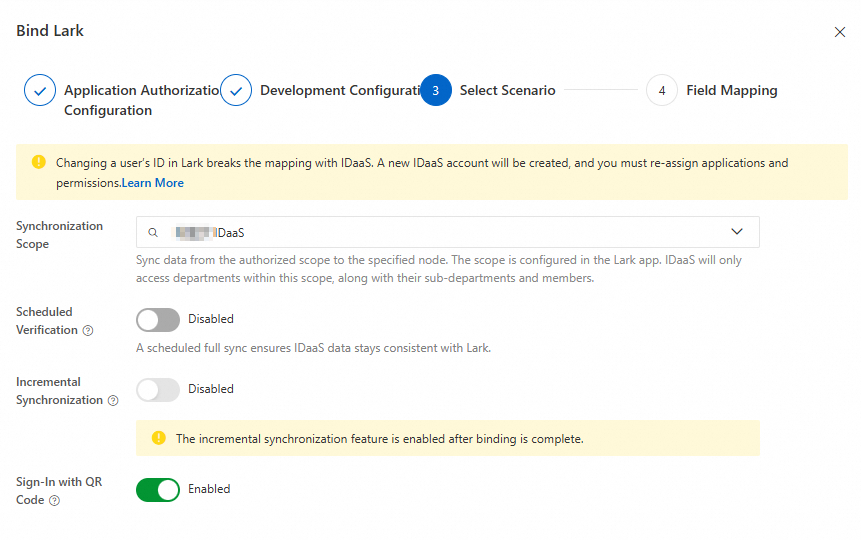Click the Enabled label next to QR Code toggle
The width and height of the screenshot is (861, 540).
(209, 489)
